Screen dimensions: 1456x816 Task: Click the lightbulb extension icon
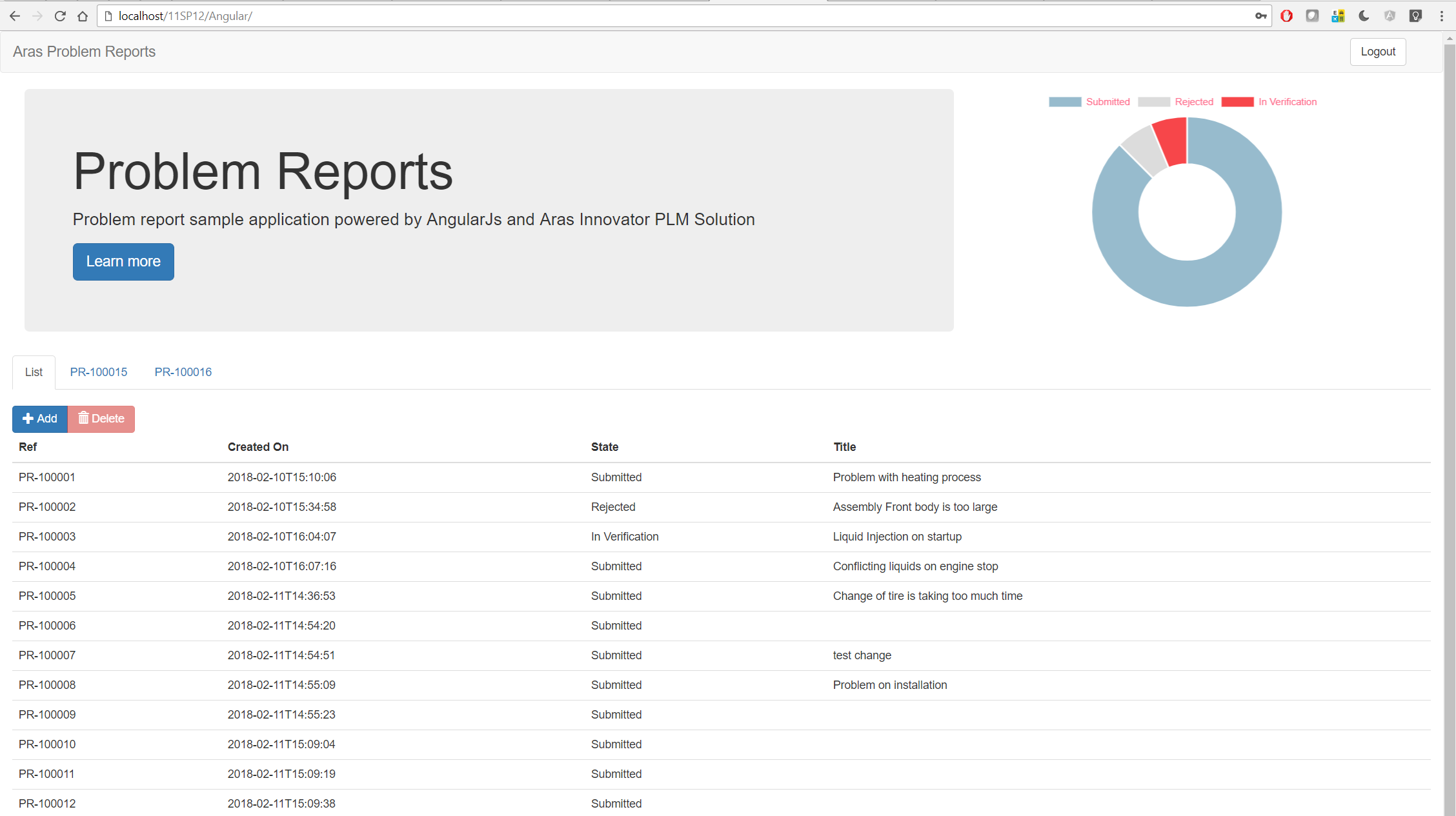click(1415, 16)
